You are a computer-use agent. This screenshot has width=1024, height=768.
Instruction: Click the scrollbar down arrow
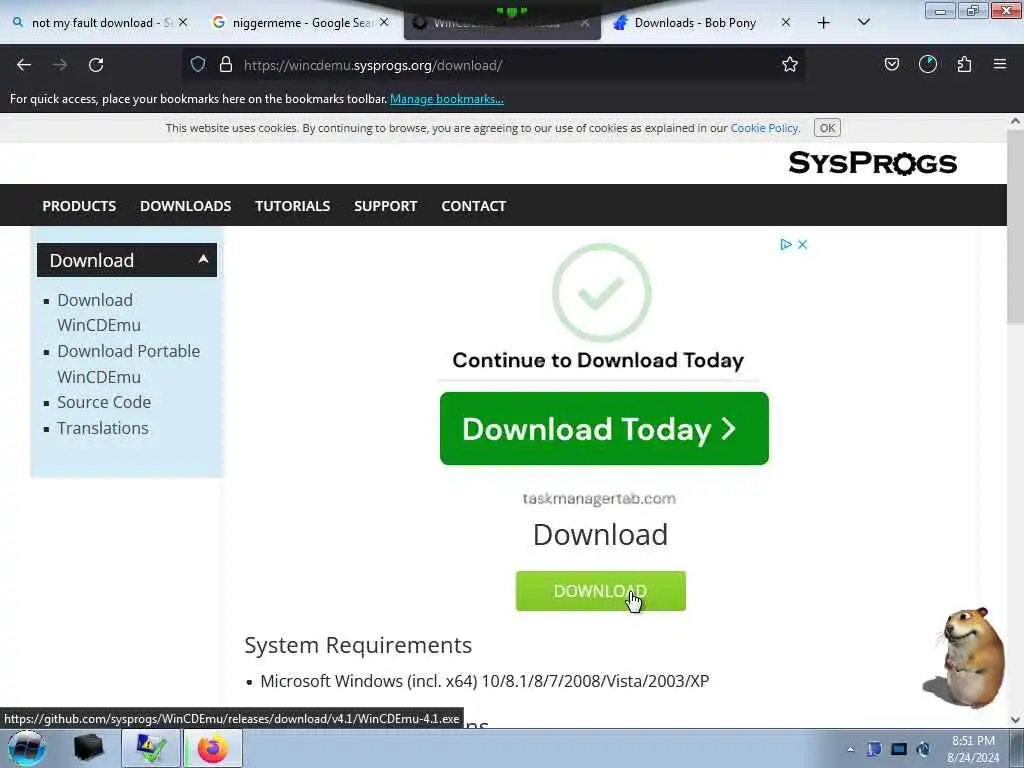1015,720
